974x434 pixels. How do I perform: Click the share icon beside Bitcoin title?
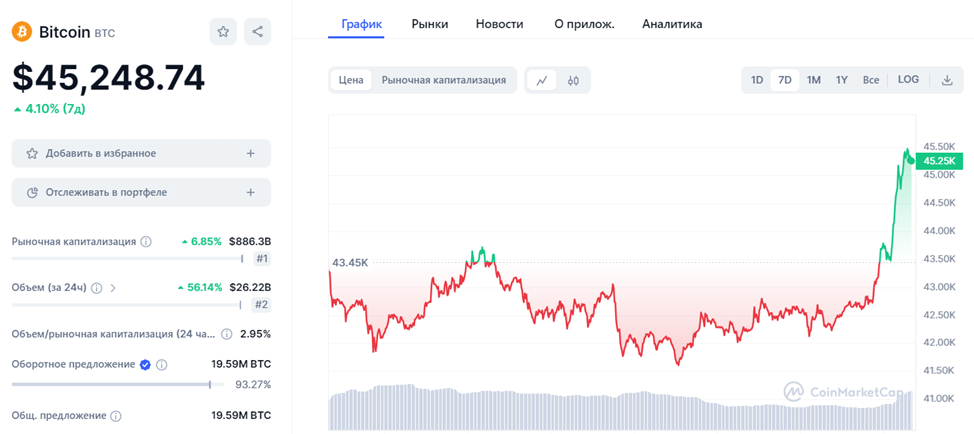tap(257, 32)
